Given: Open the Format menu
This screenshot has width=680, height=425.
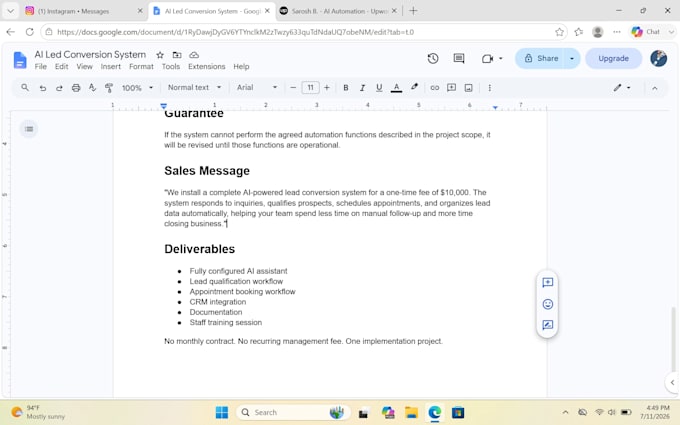Looking at the screenshot, I should [141, 67].
